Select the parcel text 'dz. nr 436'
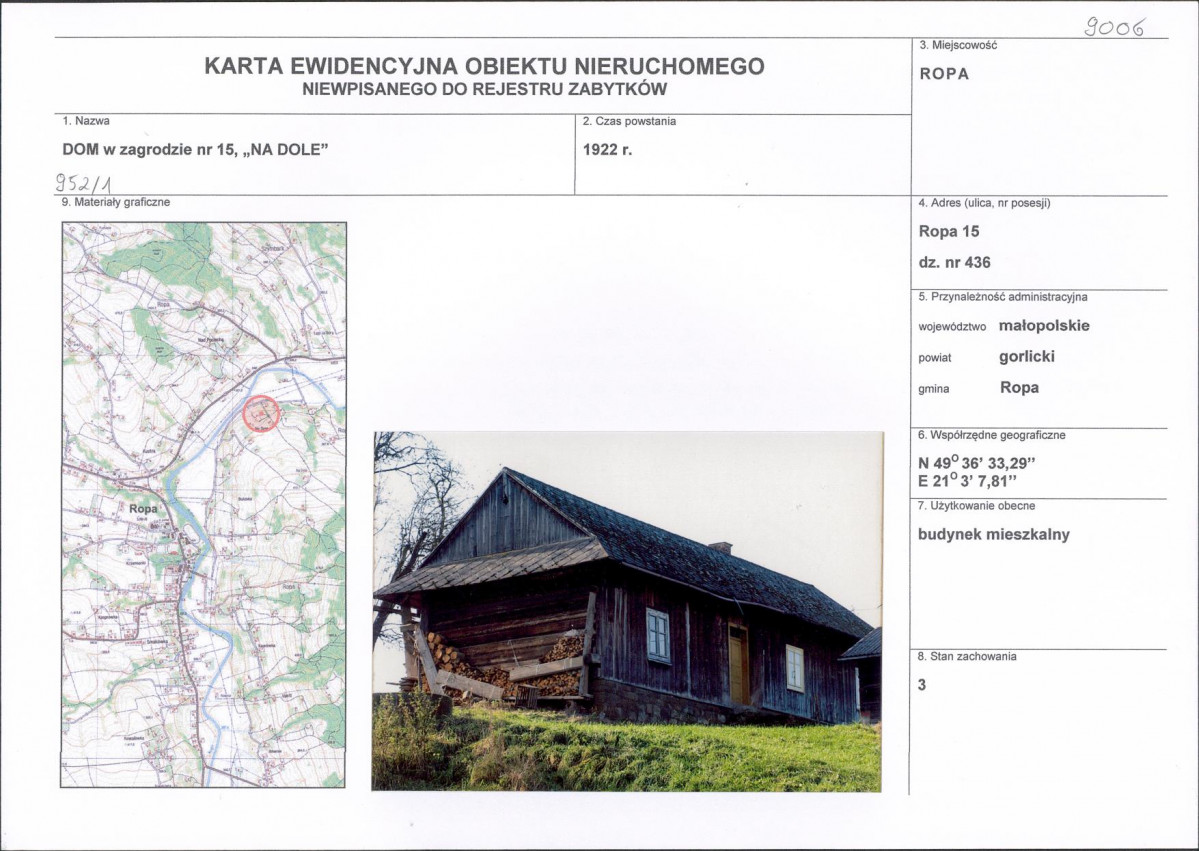 click(954, 262)
